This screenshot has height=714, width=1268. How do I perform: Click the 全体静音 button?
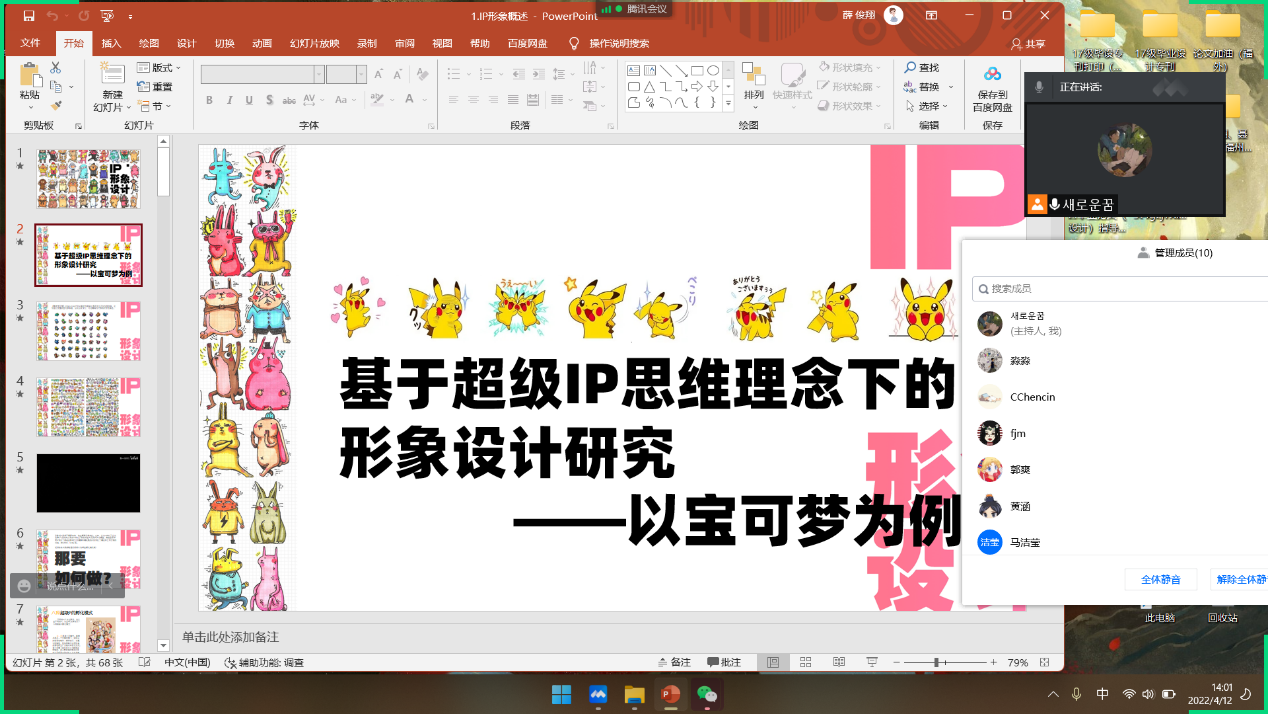coord(1160,579)
